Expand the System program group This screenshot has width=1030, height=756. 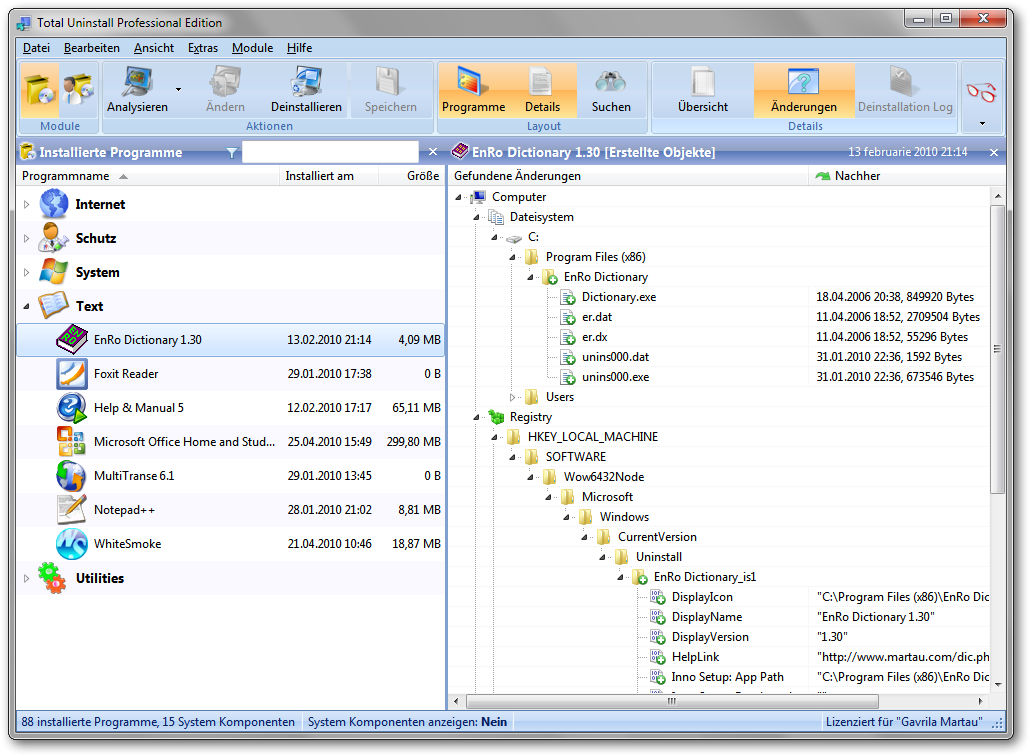click(26, 273)
